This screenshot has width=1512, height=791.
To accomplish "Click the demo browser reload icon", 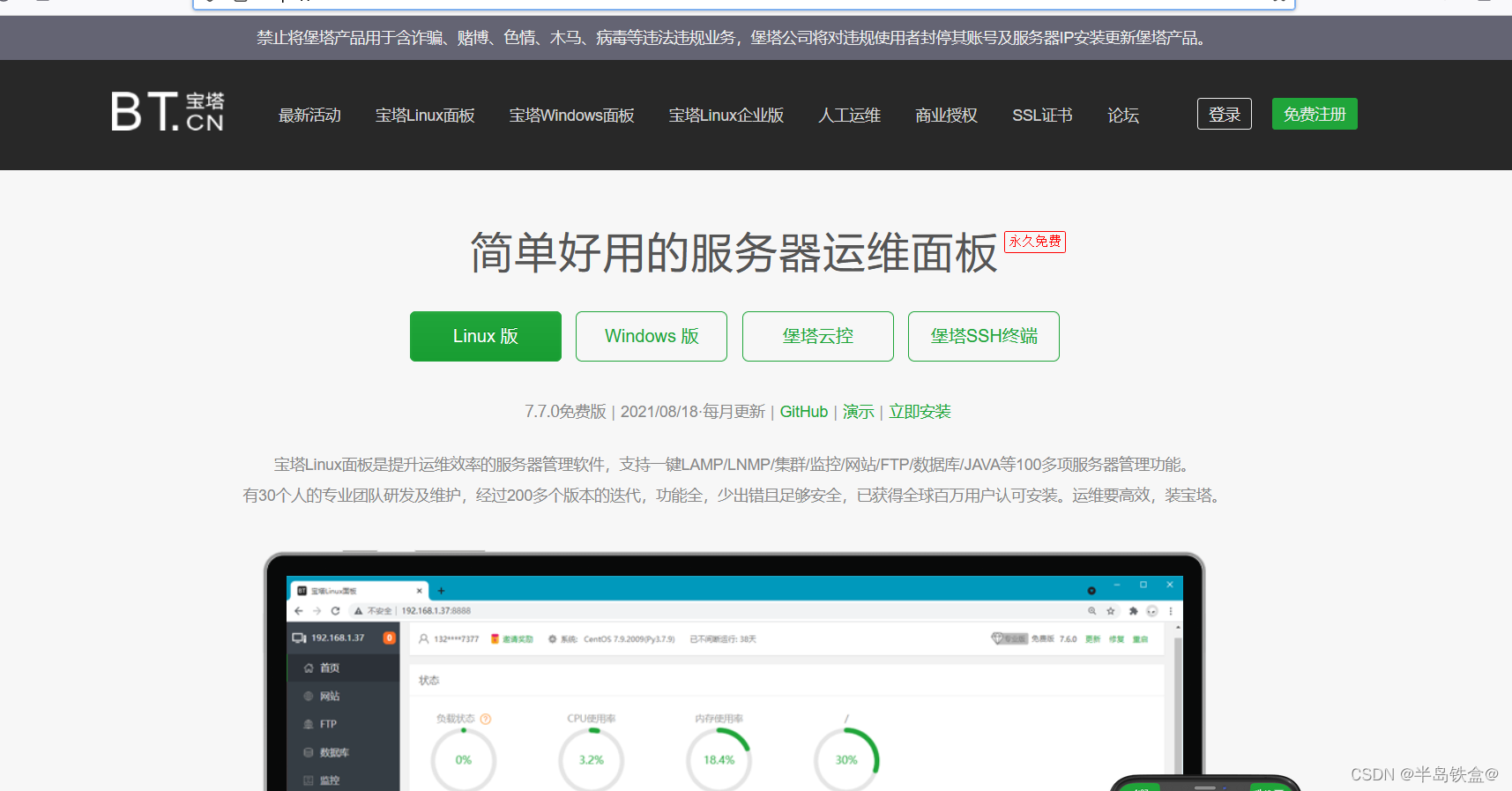I will click(x=335, y=610).
